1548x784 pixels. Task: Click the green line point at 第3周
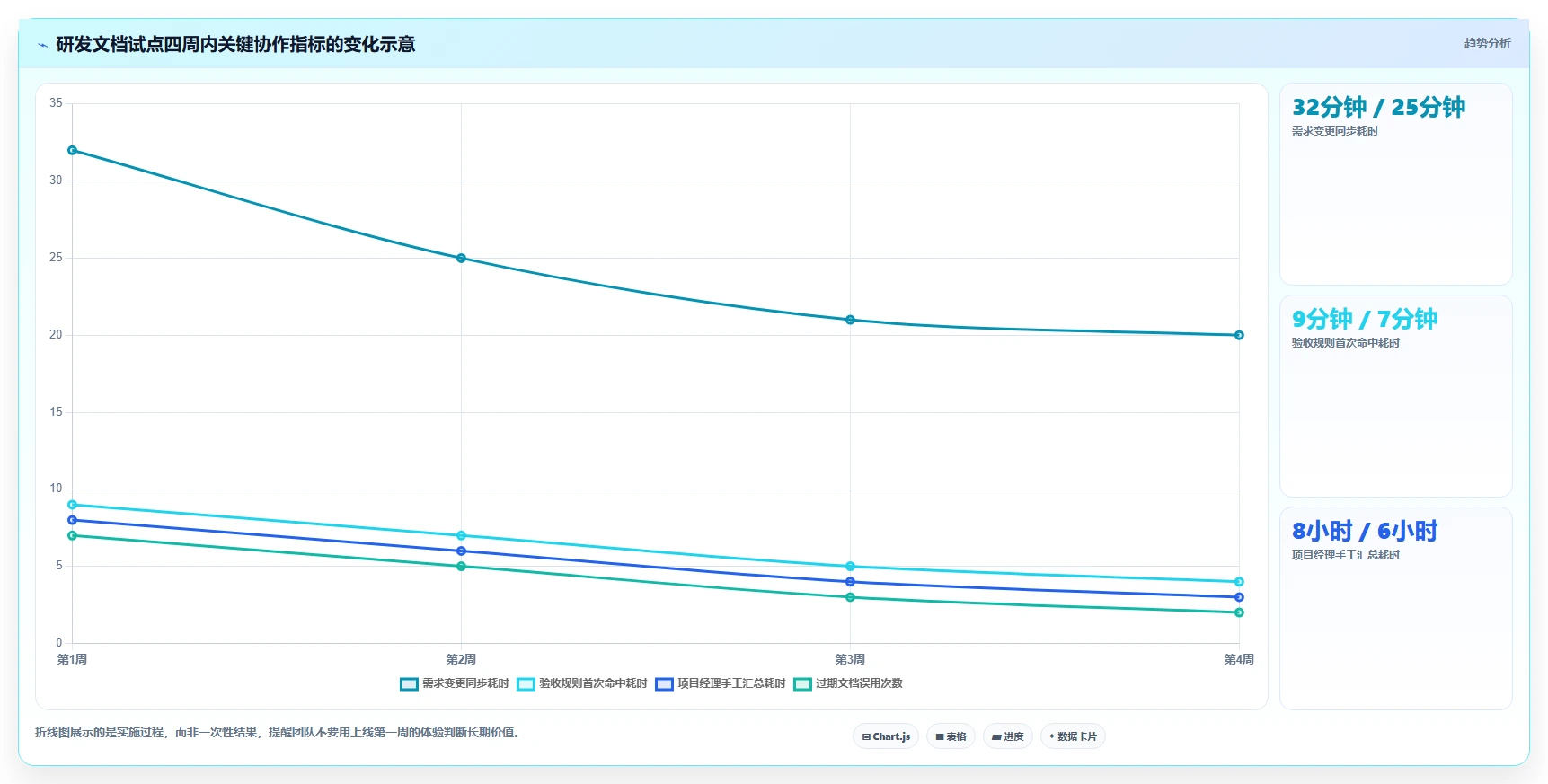(850, 597)
